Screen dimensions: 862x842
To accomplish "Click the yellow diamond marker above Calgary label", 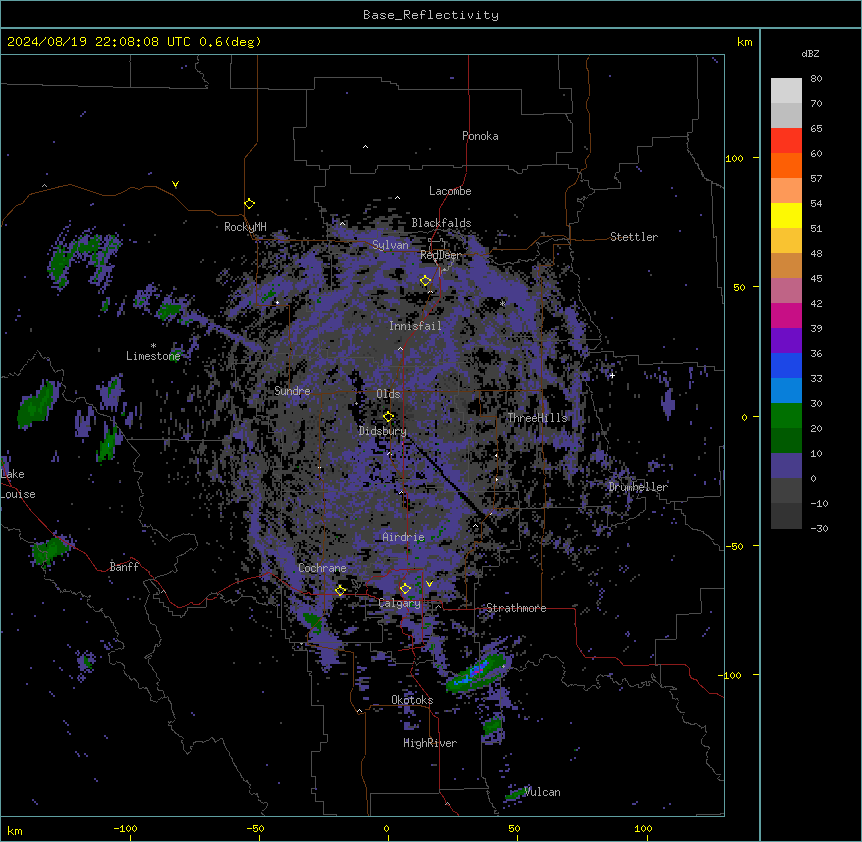I will tap(405, 589).
